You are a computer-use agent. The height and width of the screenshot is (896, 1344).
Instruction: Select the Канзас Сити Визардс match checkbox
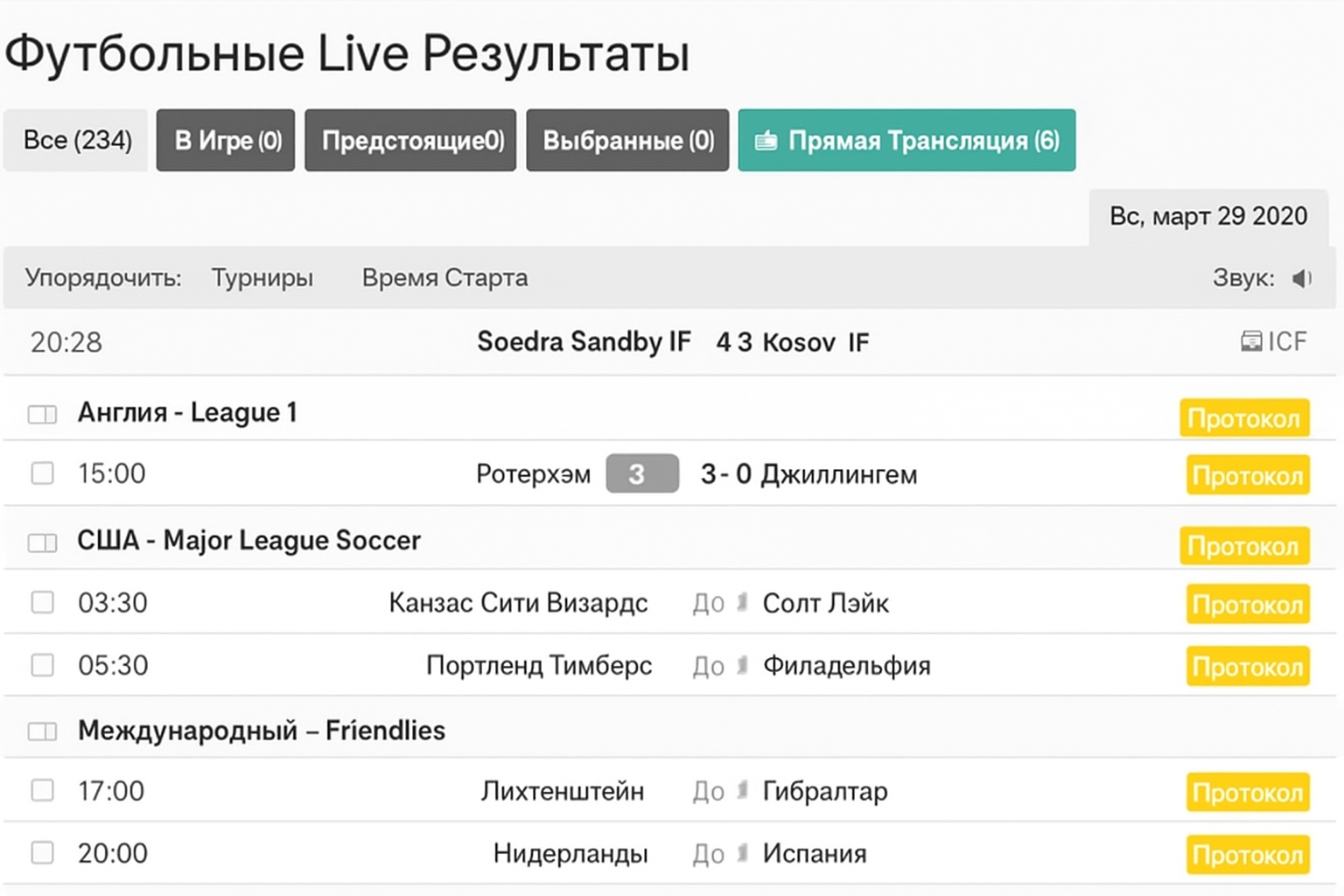tap(41, 603)
